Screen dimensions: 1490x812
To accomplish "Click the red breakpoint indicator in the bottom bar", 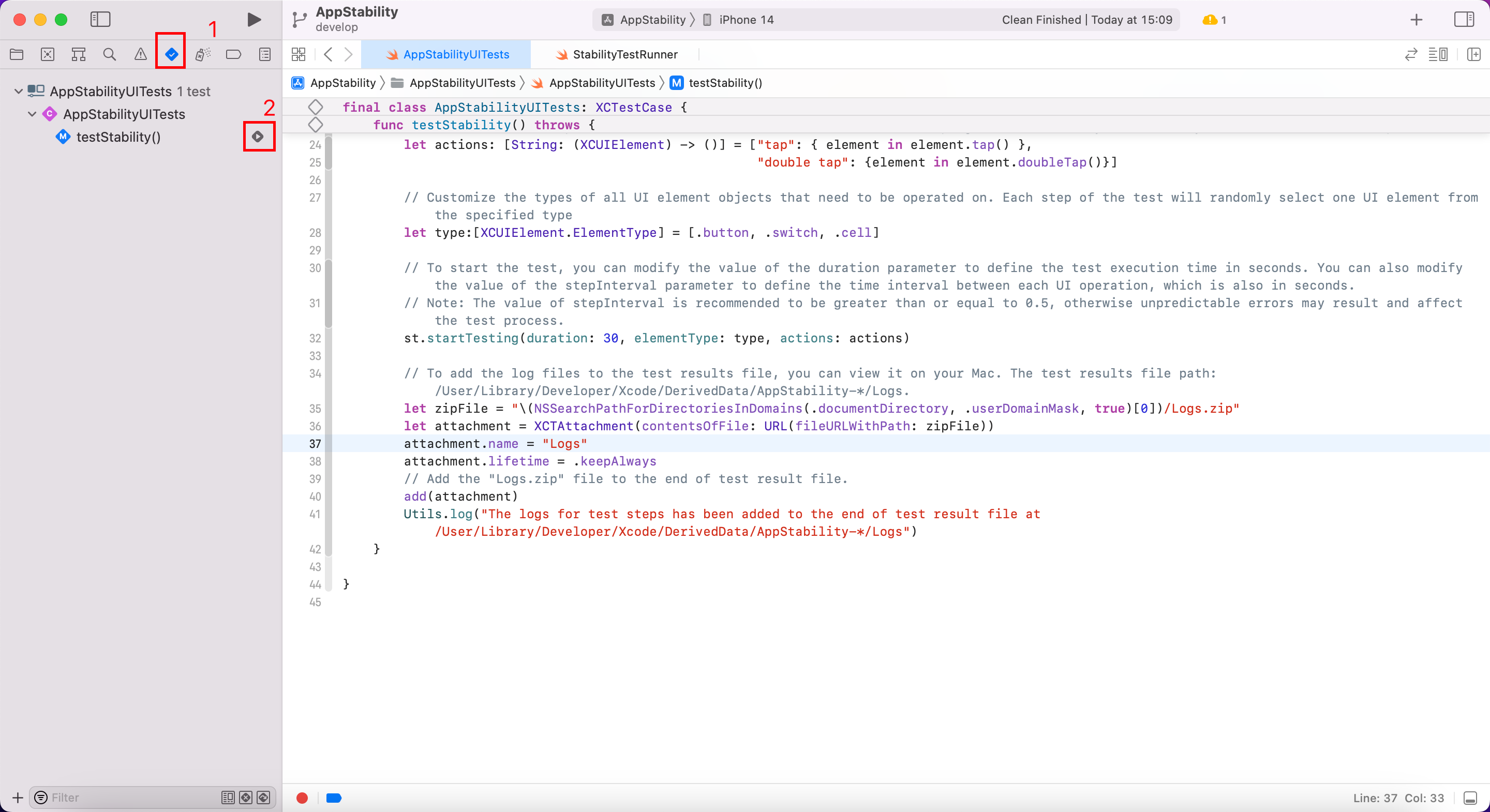I will point(302,798).
